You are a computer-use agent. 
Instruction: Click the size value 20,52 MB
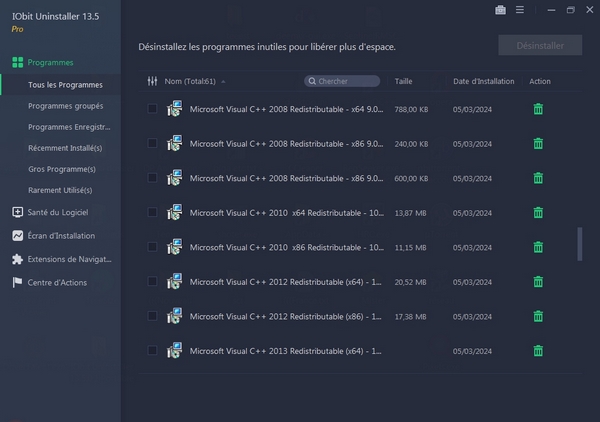click(x=410, y=282)
